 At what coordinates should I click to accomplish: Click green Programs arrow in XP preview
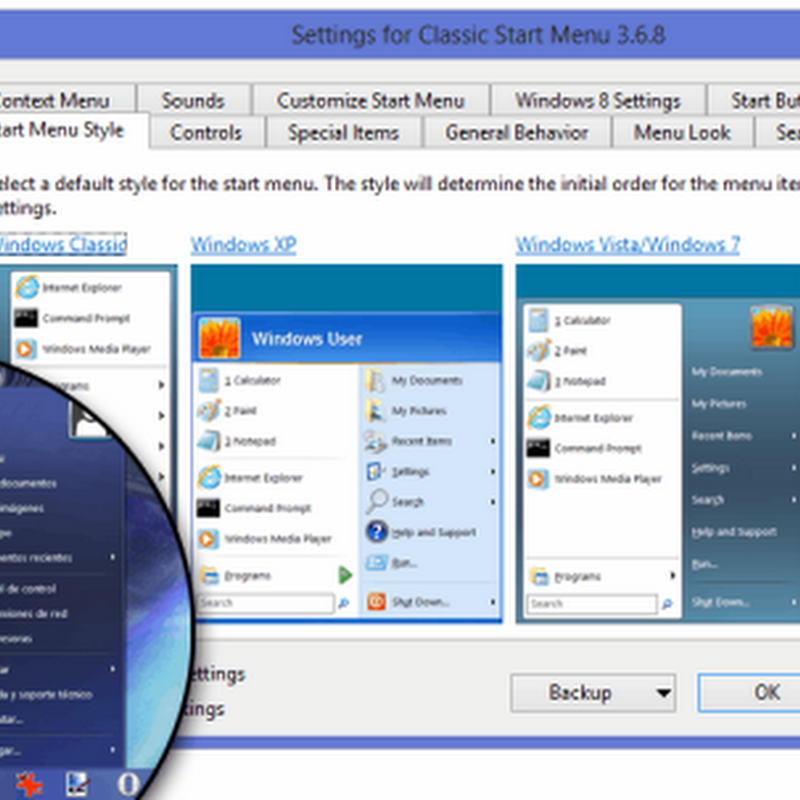(345, 575)
